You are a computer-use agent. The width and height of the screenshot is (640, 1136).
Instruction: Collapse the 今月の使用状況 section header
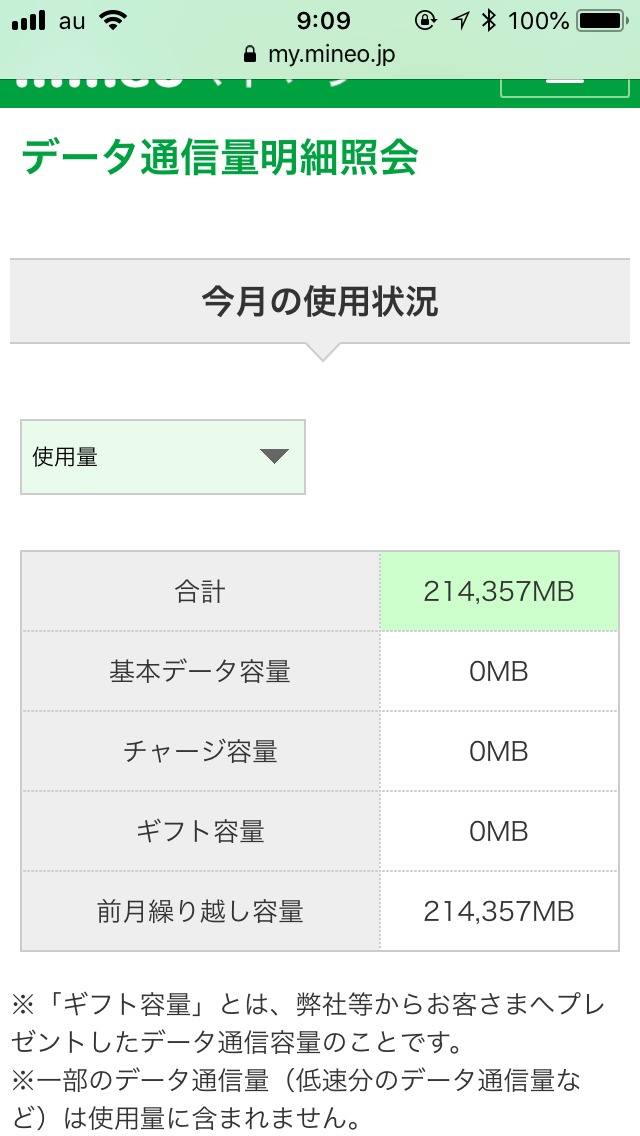(320, 301)
